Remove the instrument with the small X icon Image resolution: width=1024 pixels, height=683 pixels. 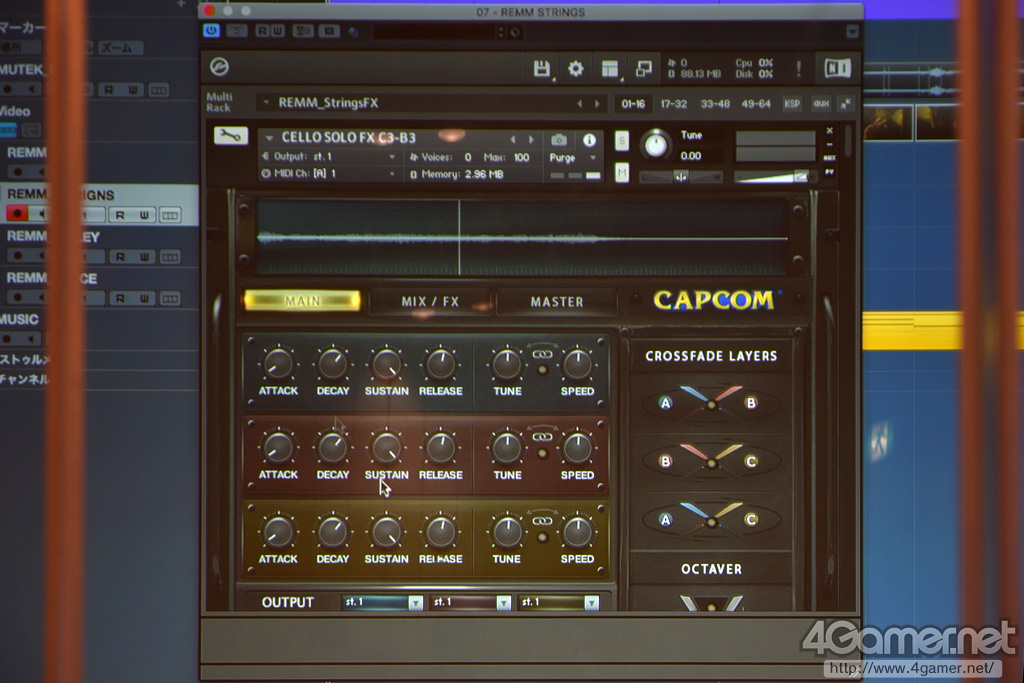(x=829, y=131)
